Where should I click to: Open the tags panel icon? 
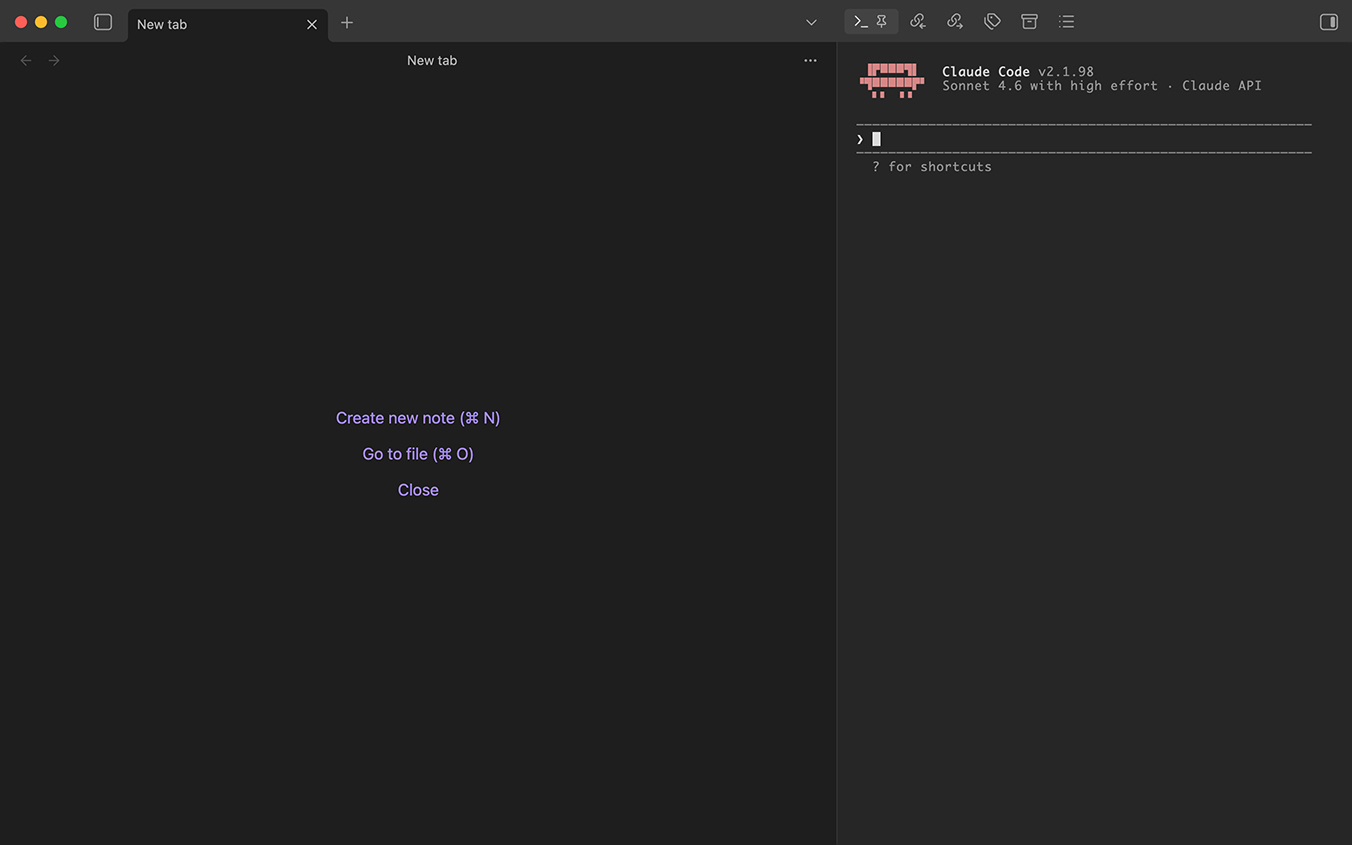[992, 21]
